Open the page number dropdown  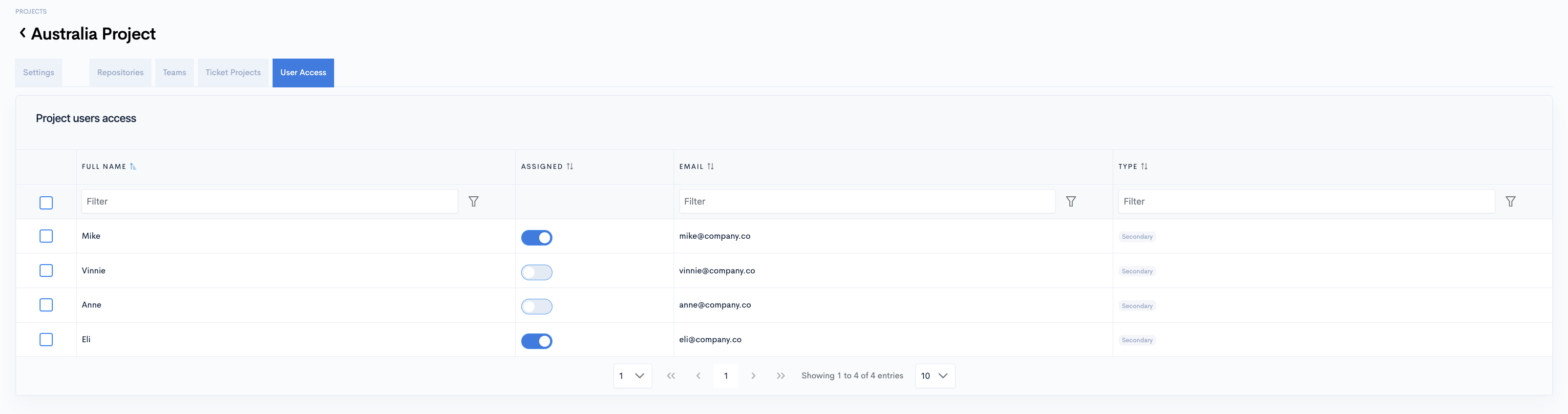pos(633,376)
